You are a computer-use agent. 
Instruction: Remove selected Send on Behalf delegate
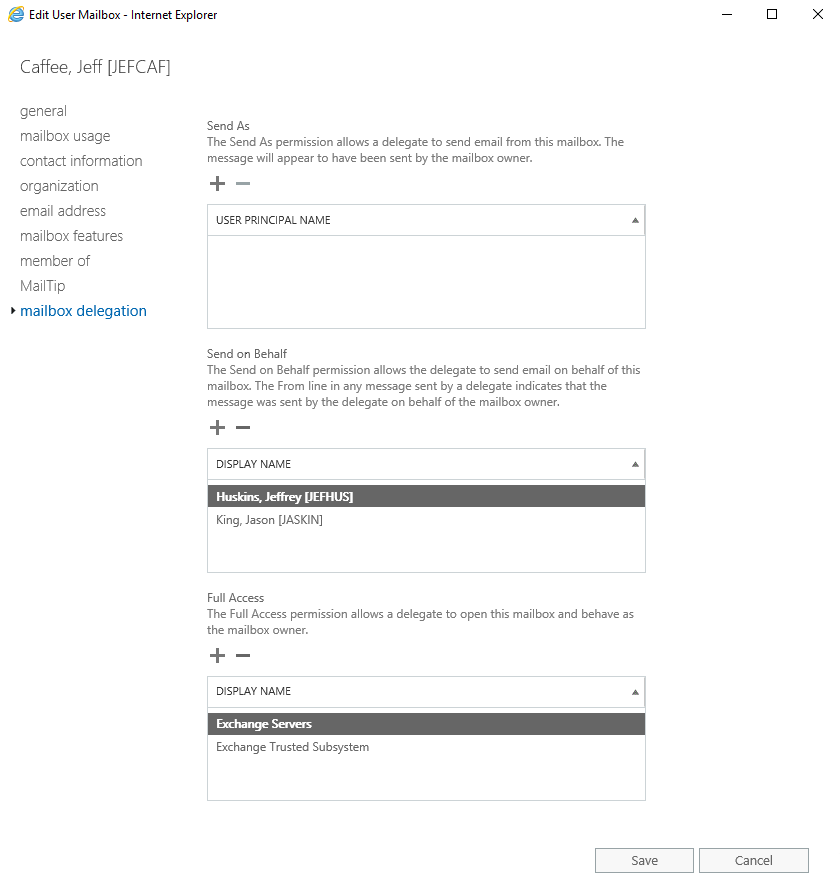243,428
